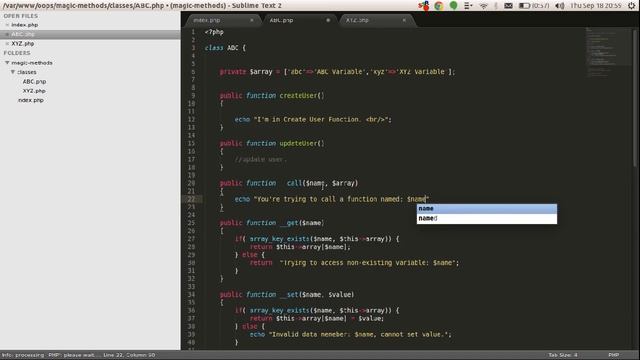The image size is (640, 360).
Task: Click the FOLDERS sidebar heading
Action: pyautogui.click(x=17, y=53)
